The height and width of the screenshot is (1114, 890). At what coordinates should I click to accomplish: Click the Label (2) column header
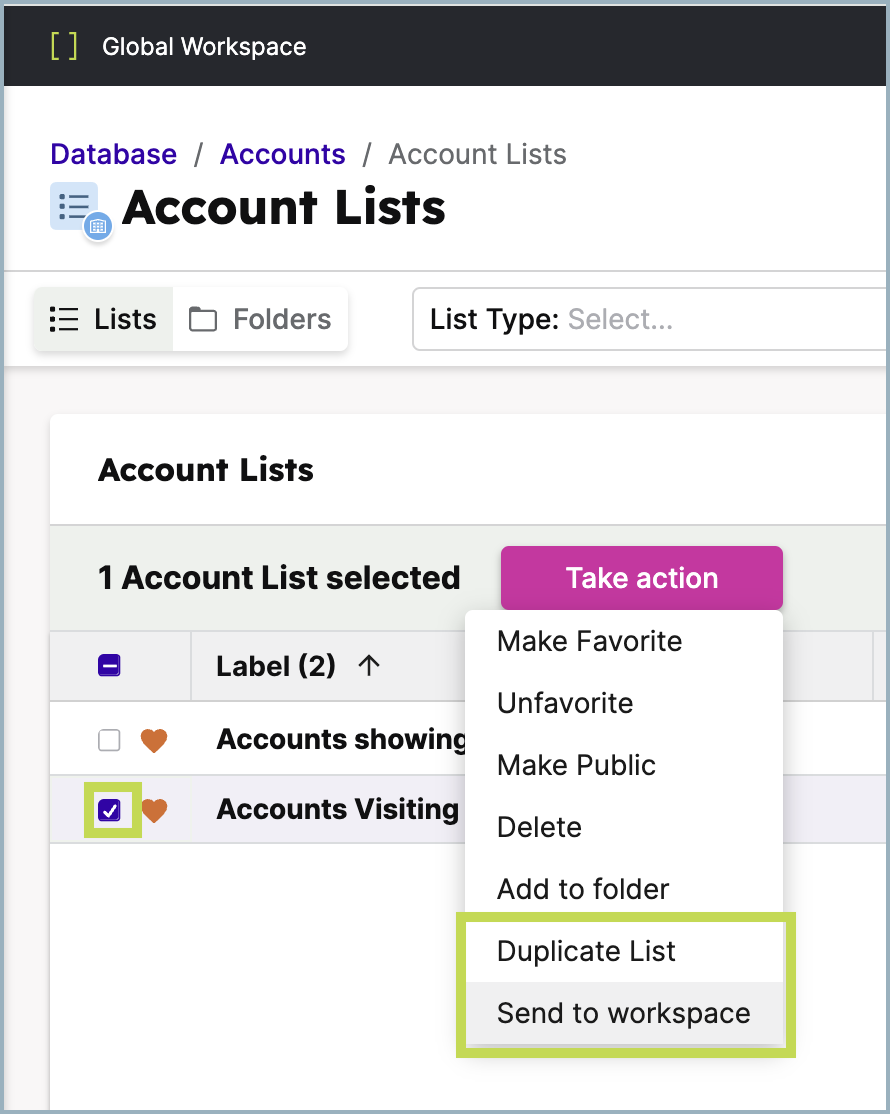[276, 666]
